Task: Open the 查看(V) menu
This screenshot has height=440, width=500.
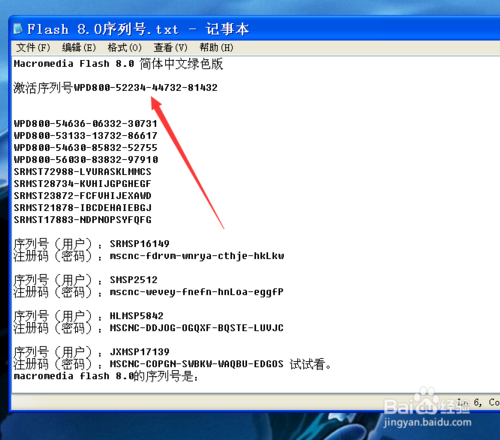Action: [x=171, y=48]
